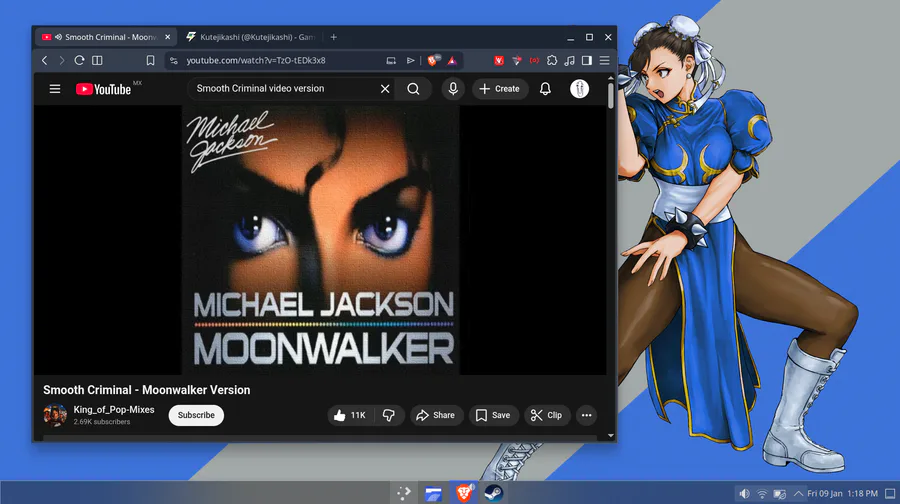
Task: Click the page scrollbar down arrow
Action: tap(611, 436)
